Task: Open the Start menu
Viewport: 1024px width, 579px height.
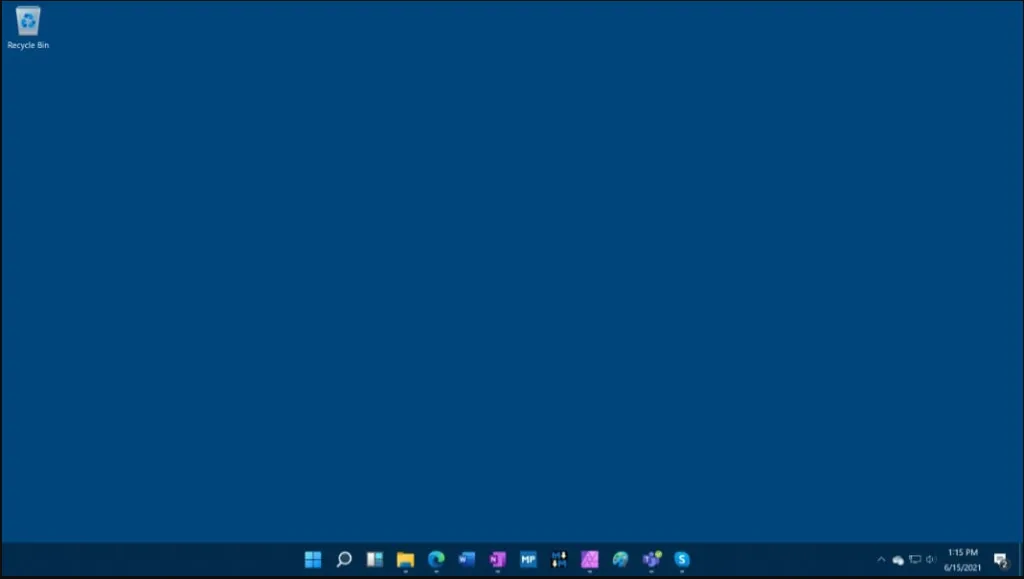Action: [314, 560]
